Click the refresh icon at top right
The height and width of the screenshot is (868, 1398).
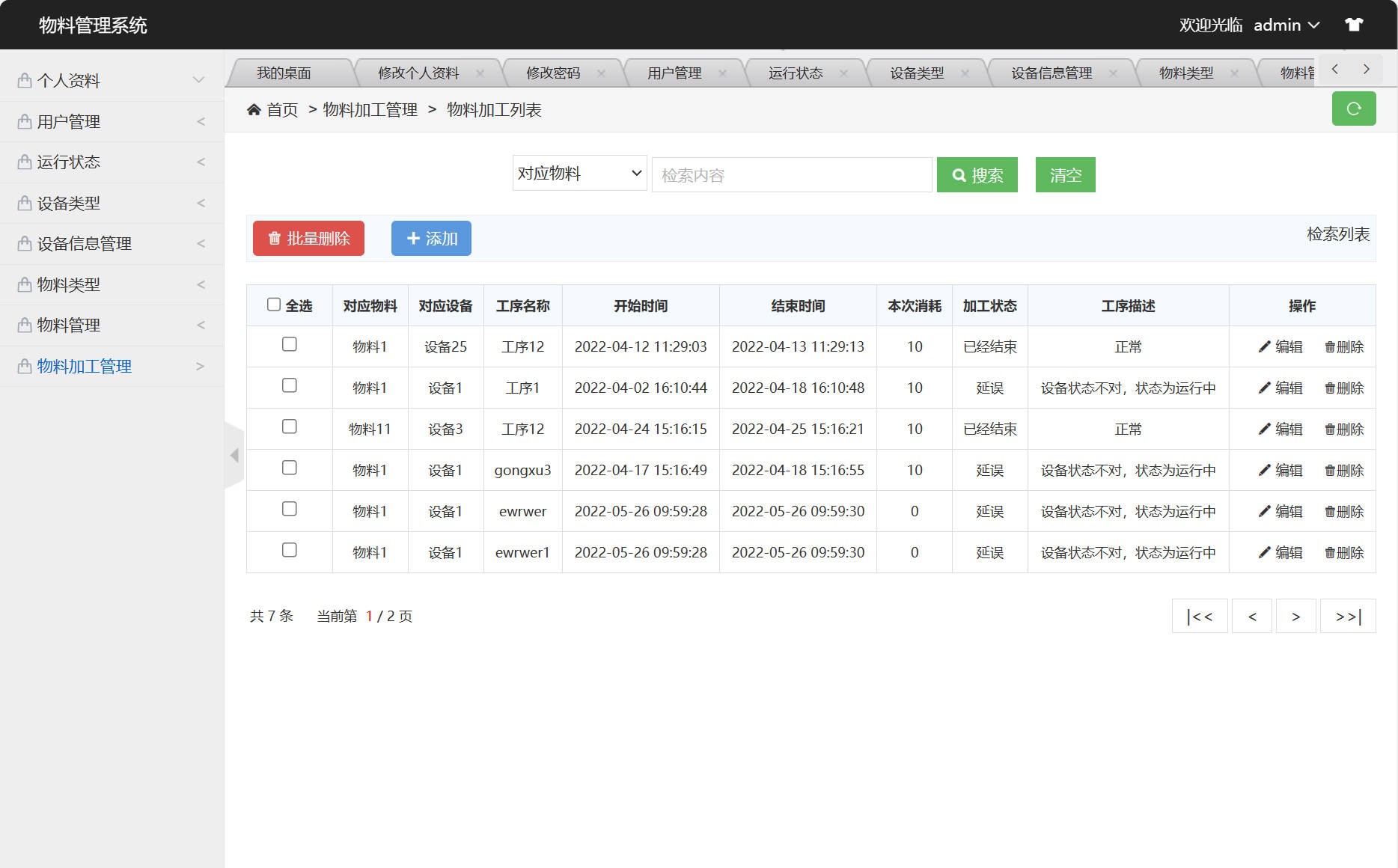point(1354,109)
